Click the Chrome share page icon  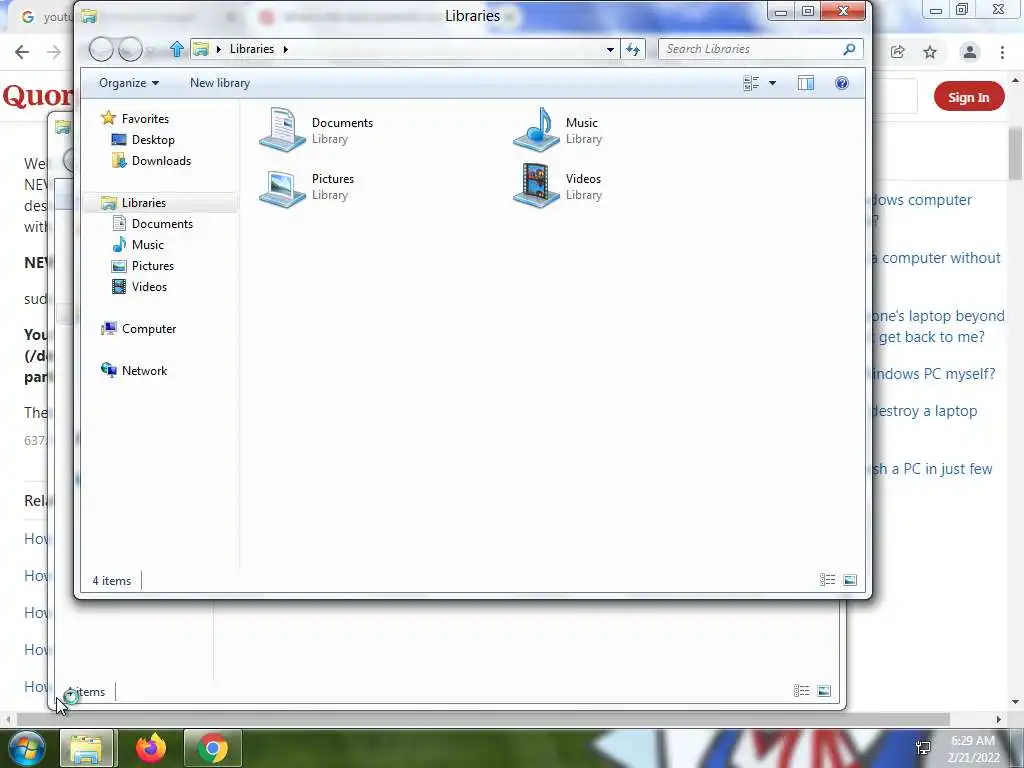[898, 52]
